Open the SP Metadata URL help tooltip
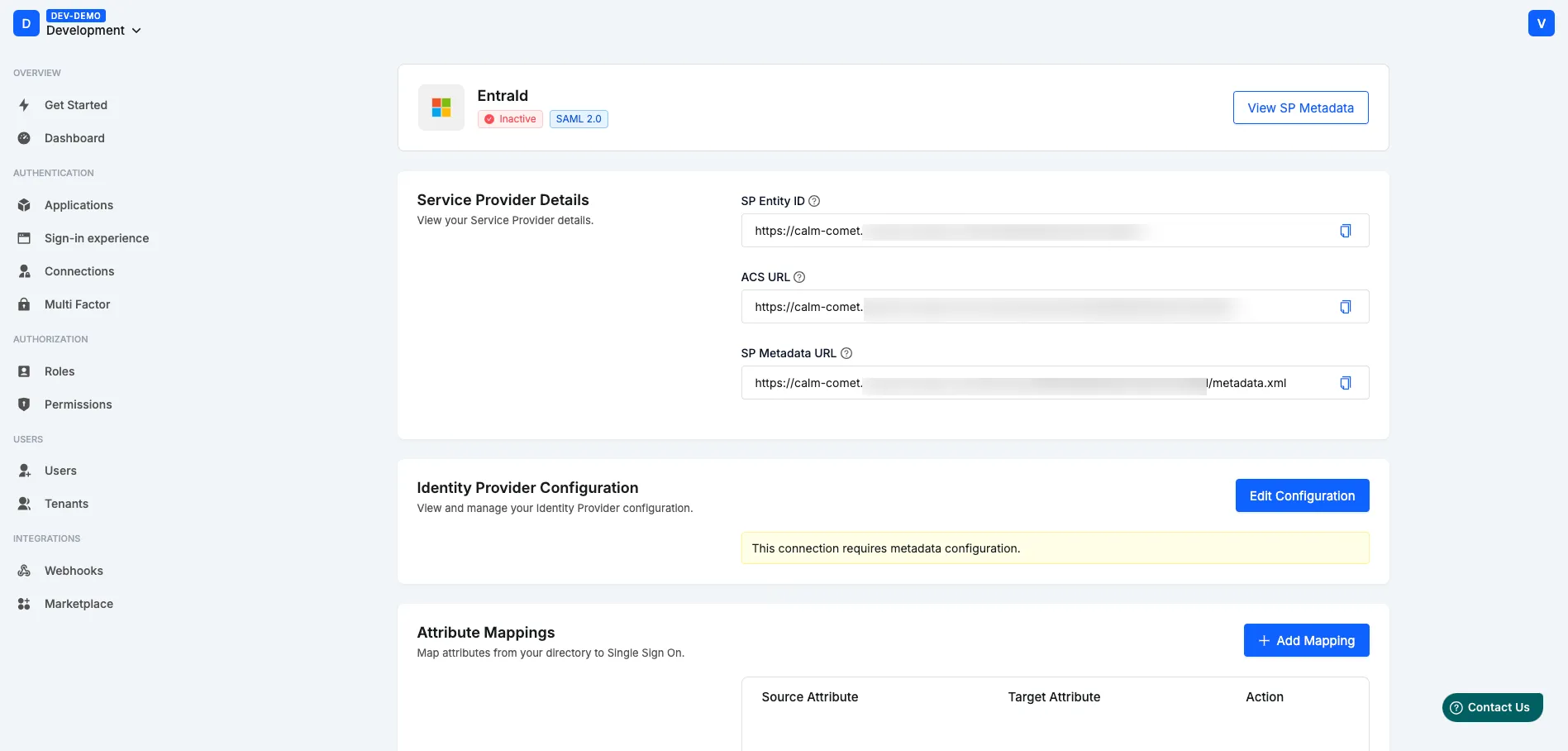 click(x=846, y=352)
